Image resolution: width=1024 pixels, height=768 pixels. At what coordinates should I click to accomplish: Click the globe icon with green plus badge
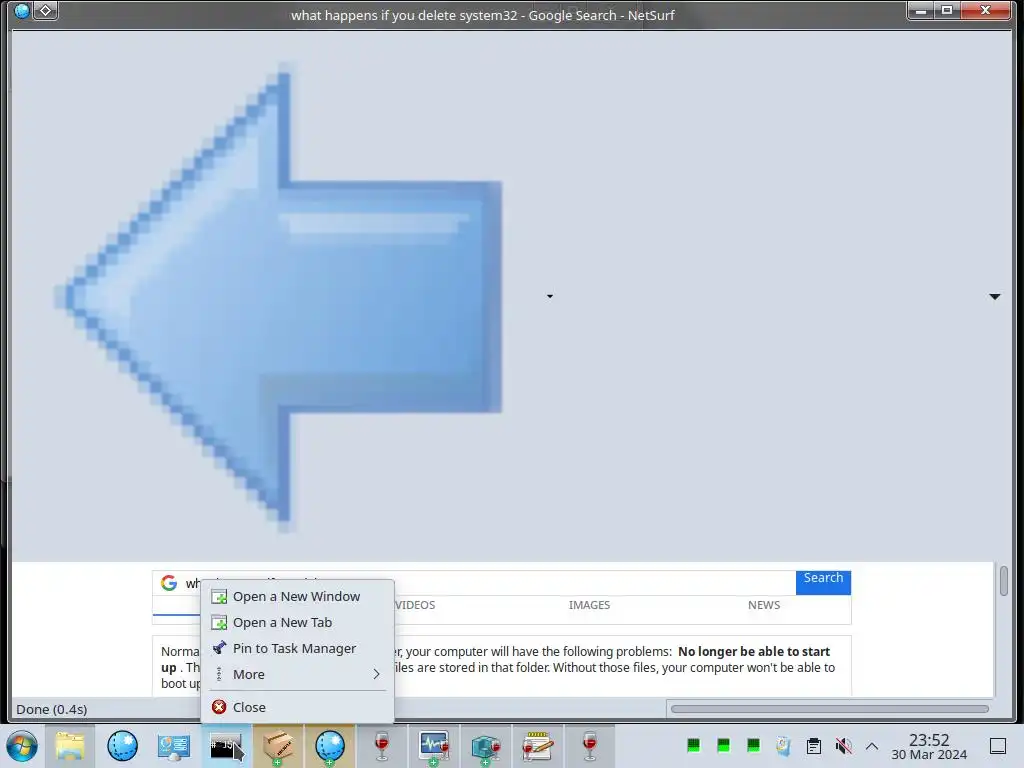coord(330,746)
